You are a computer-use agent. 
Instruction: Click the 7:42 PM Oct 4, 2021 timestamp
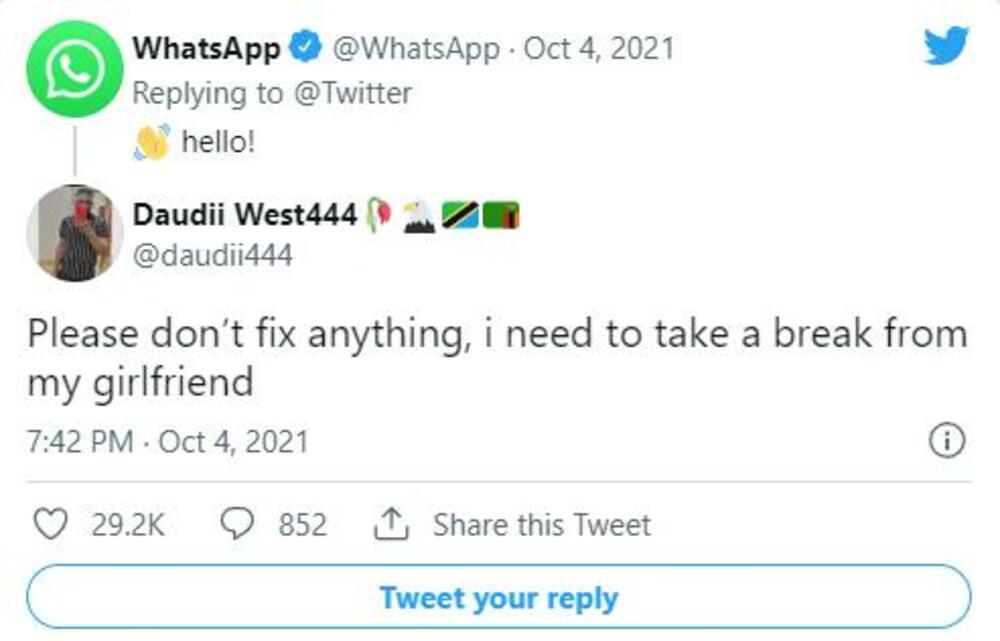(x=168, y=441)
